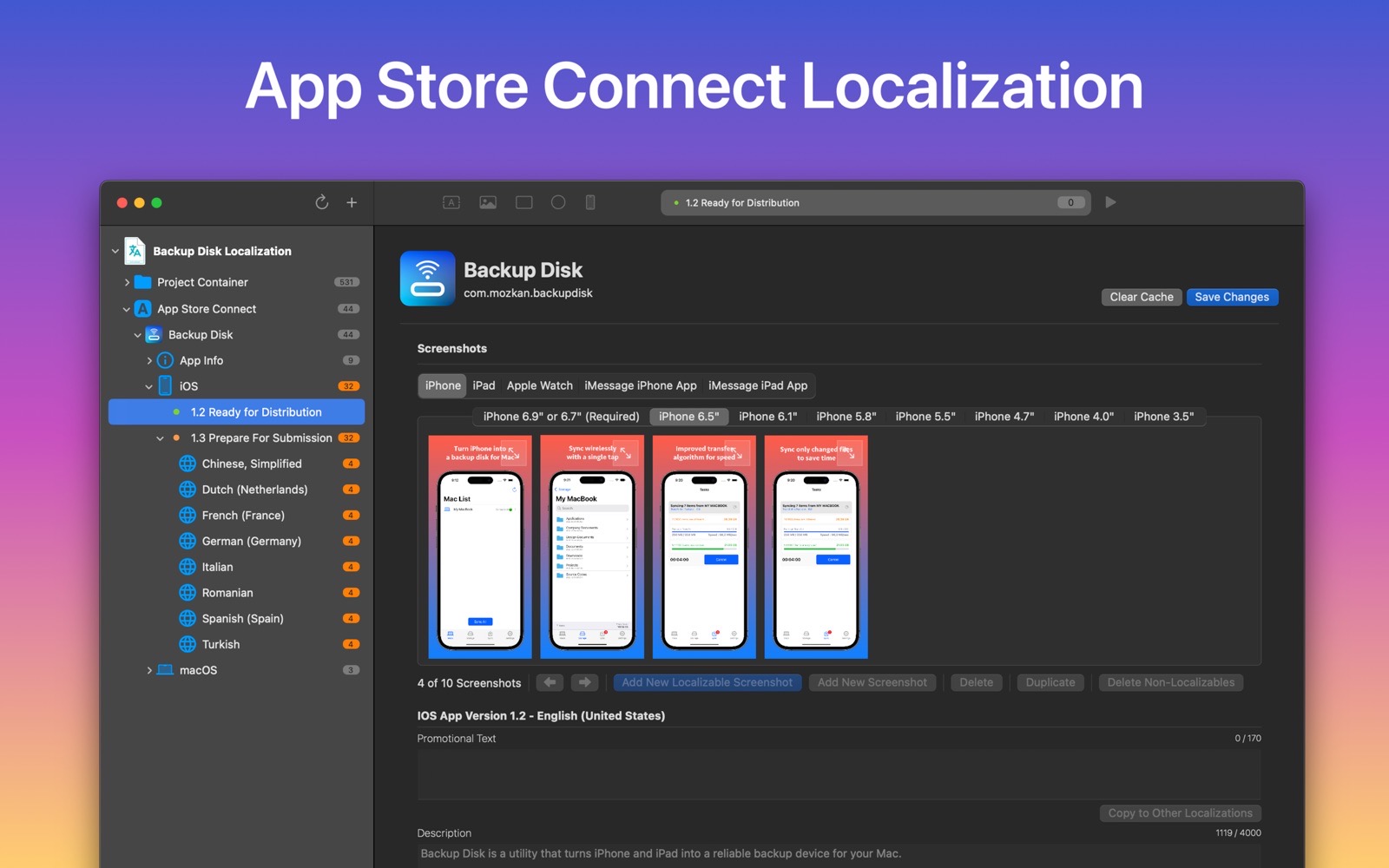This screenshot has height=868, width=1389.
Task: Select the iPhone device tab
Action: coord(443,385)
